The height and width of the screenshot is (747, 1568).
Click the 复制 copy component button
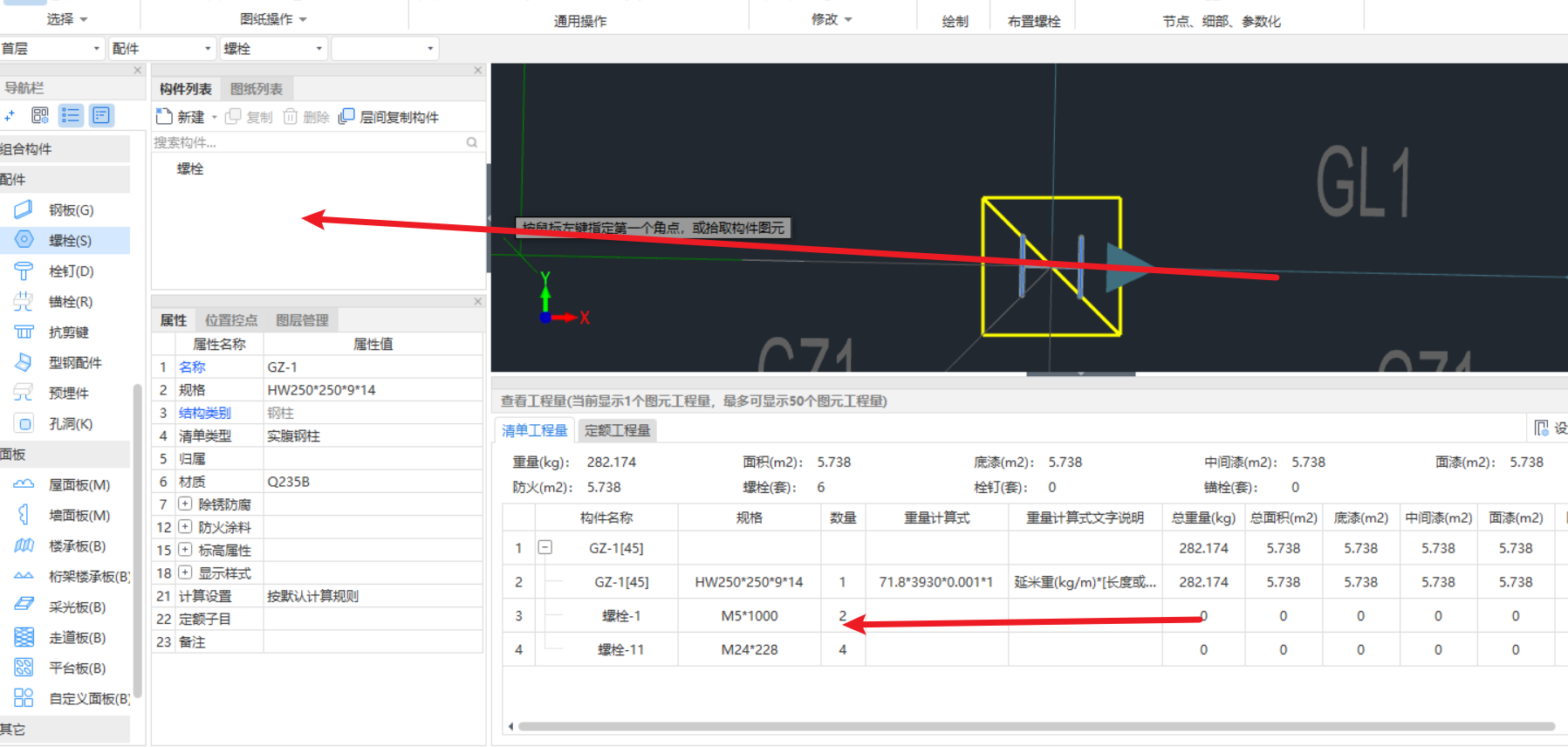point(249,117)
